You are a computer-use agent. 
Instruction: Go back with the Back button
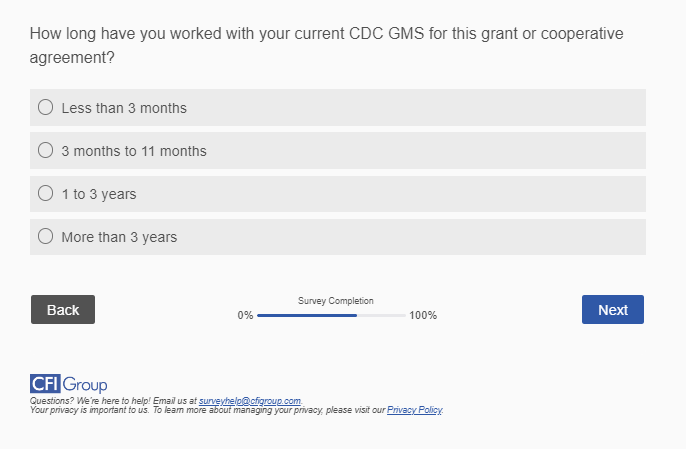63,310
